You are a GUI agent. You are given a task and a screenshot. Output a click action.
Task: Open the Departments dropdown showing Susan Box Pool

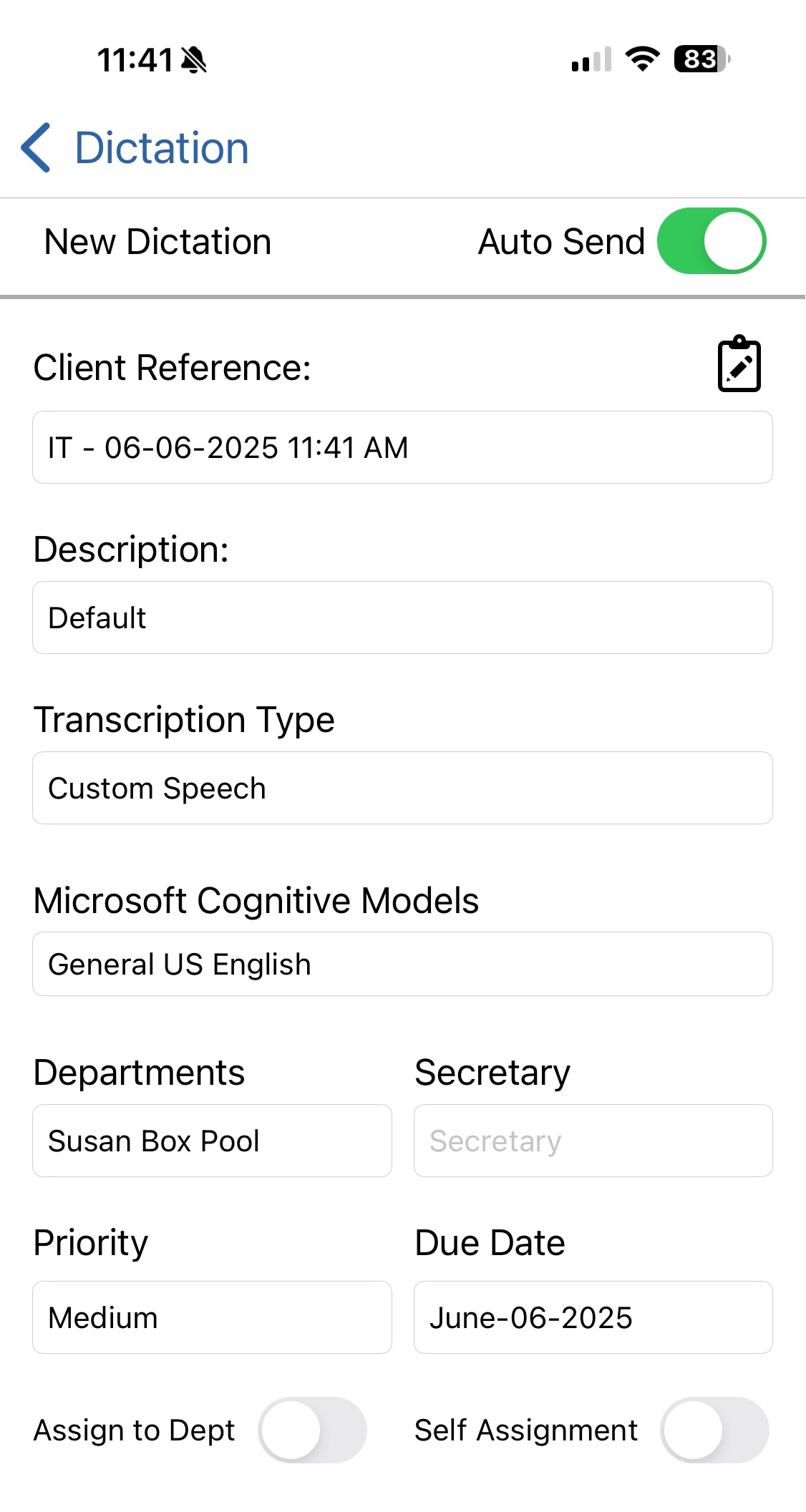pos(212,1141)
